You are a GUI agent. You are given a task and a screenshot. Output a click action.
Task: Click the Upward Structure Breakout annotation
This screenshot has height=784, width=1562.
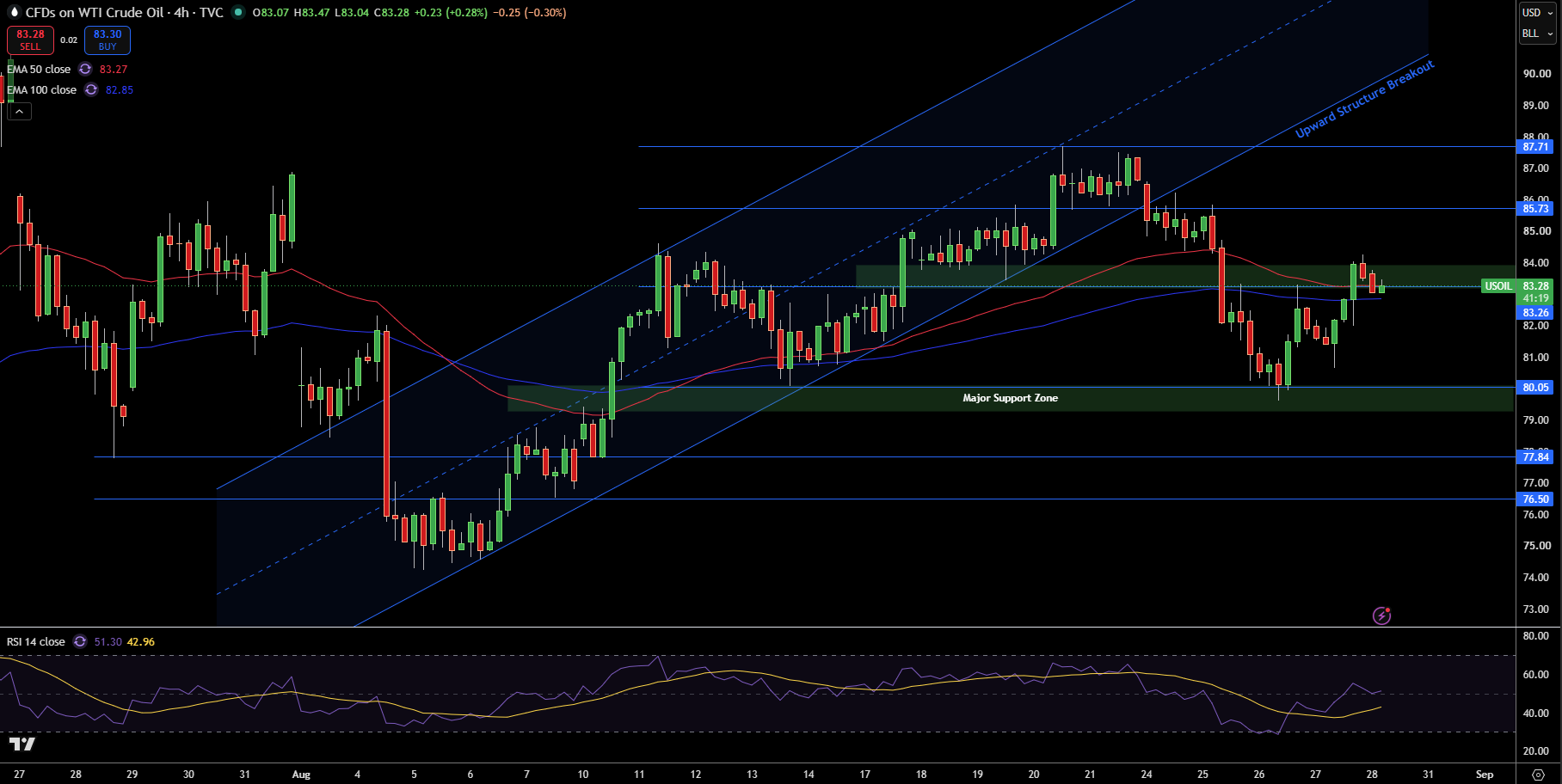[x=1365, y=100]
